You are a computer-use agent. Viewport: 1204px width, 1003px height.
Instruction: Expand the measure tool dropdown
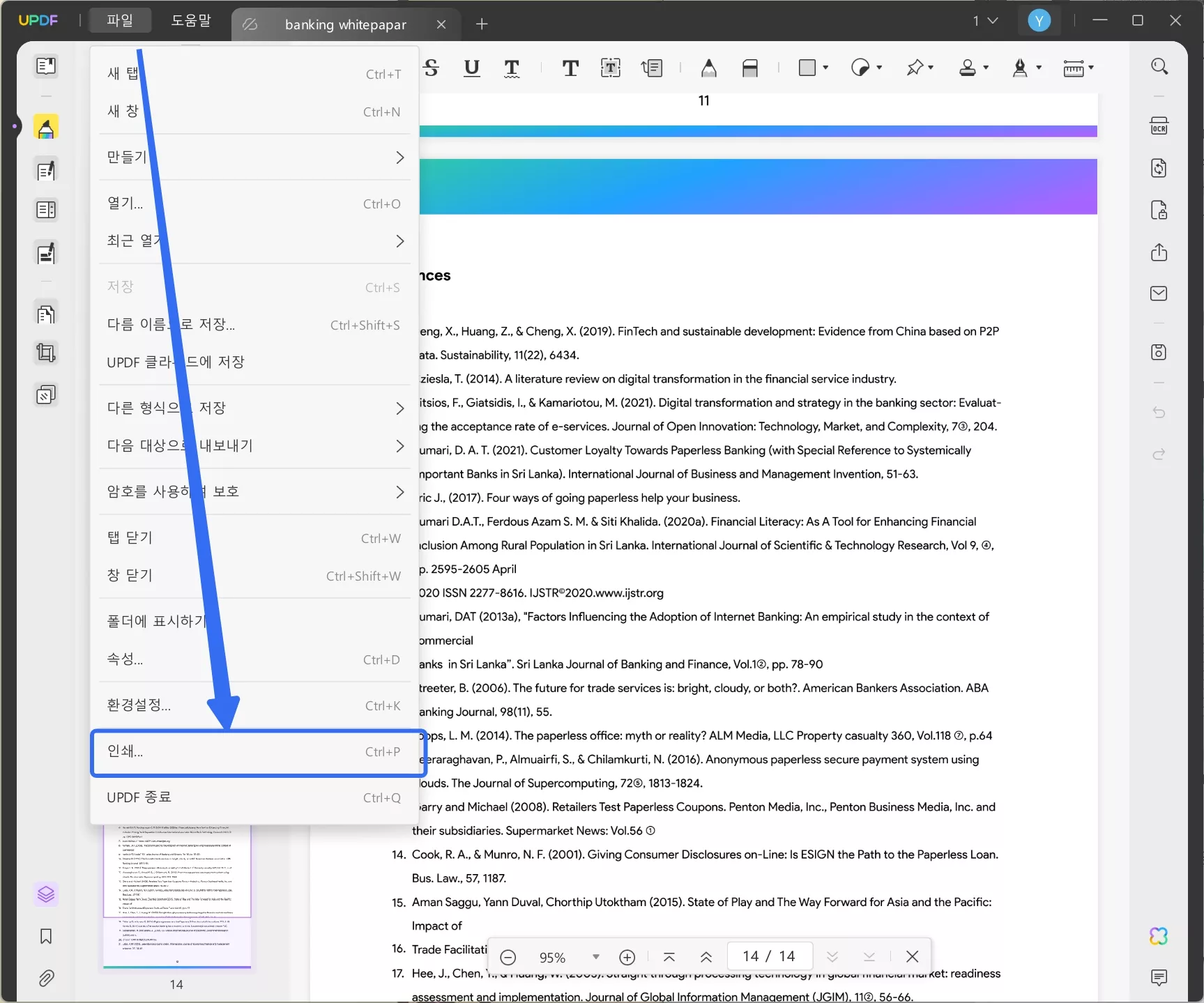(x=1092, y=68)
